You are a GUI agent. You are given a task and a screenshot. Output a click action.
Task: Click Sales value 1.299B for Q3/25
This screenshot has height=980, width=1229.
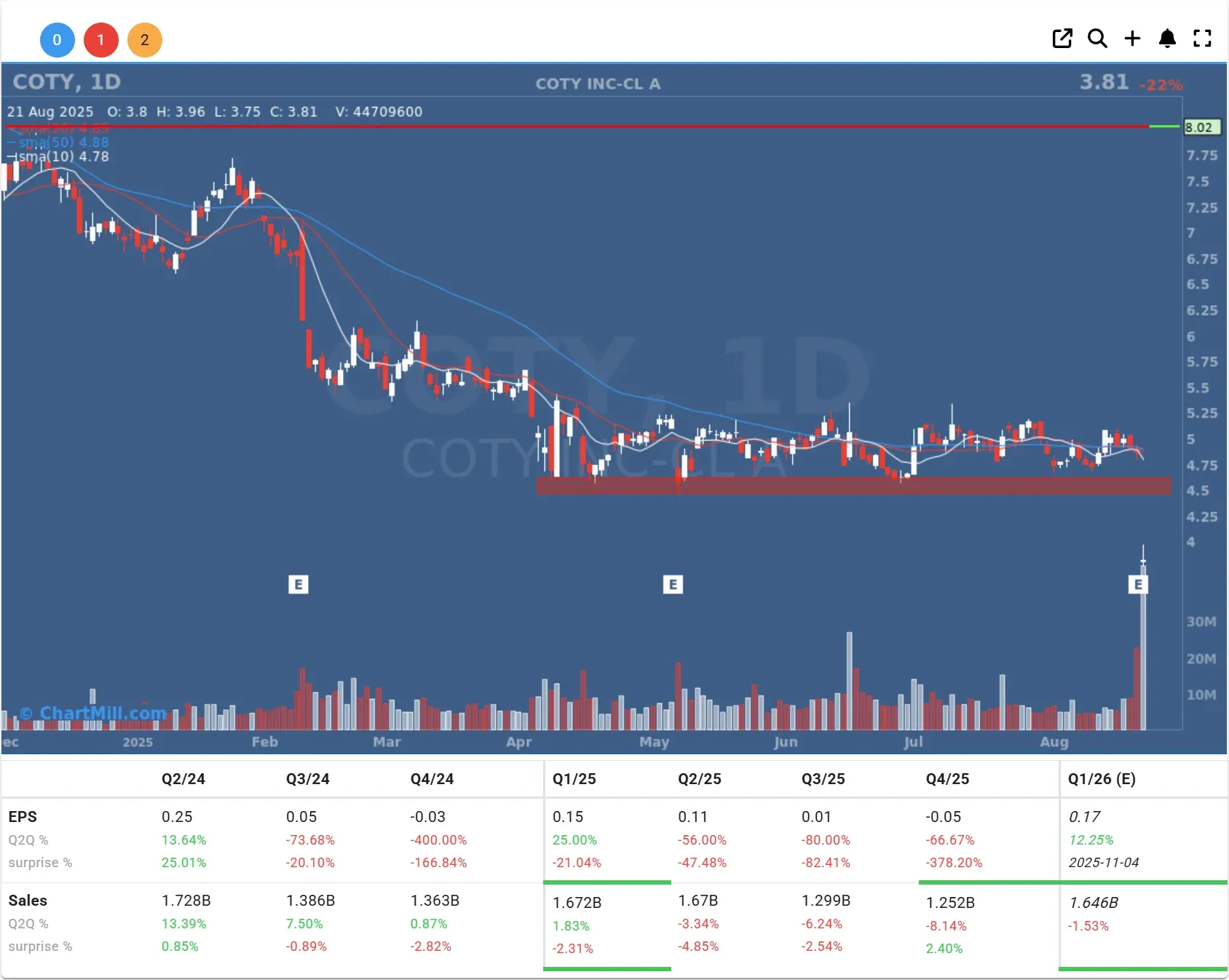[x=826, y=901]
